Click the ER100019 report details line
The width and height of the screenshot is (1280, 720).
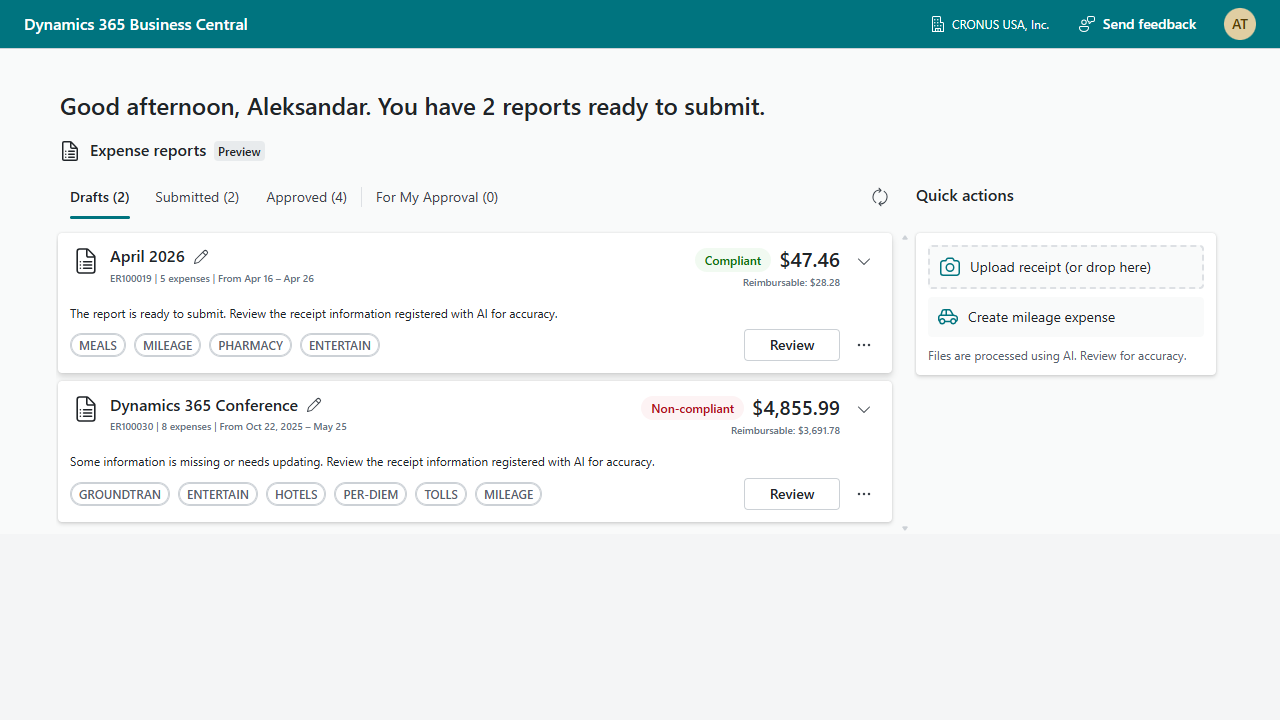pyautogui.click(x=212, y=279)
